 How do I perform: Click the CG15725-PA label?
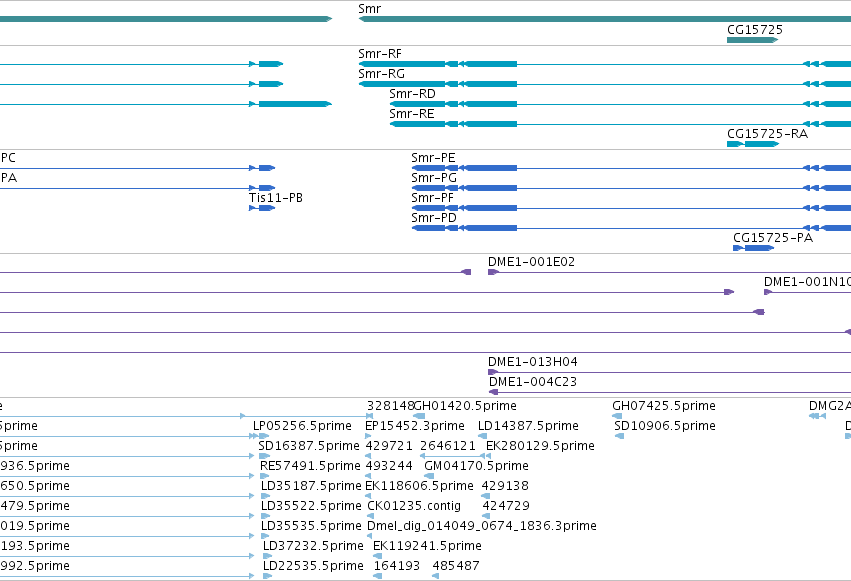click(773, 238)
